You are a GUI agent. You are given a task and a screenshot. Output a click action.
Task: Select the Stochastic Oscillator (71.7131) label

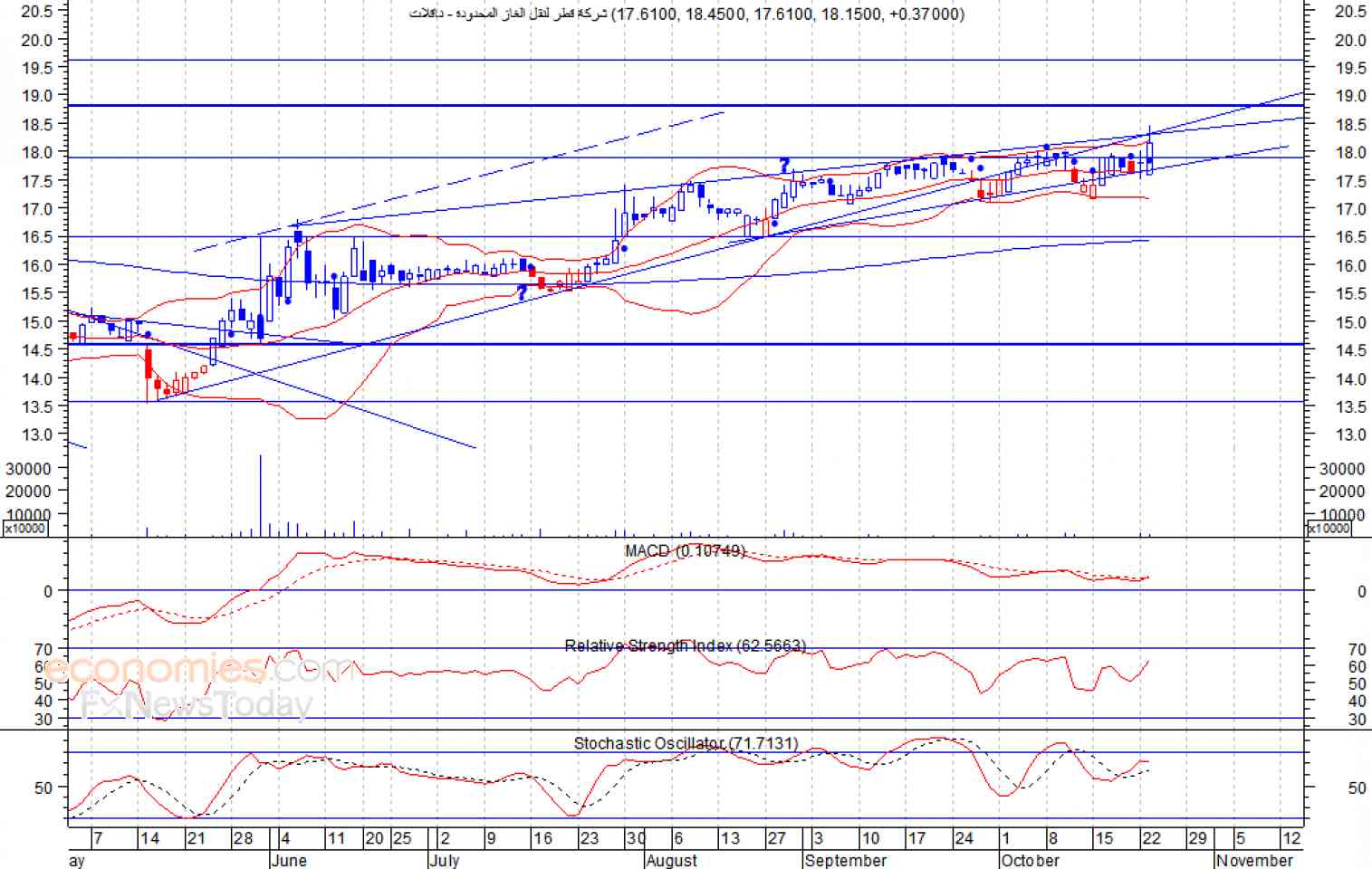(x=686, y=743)
